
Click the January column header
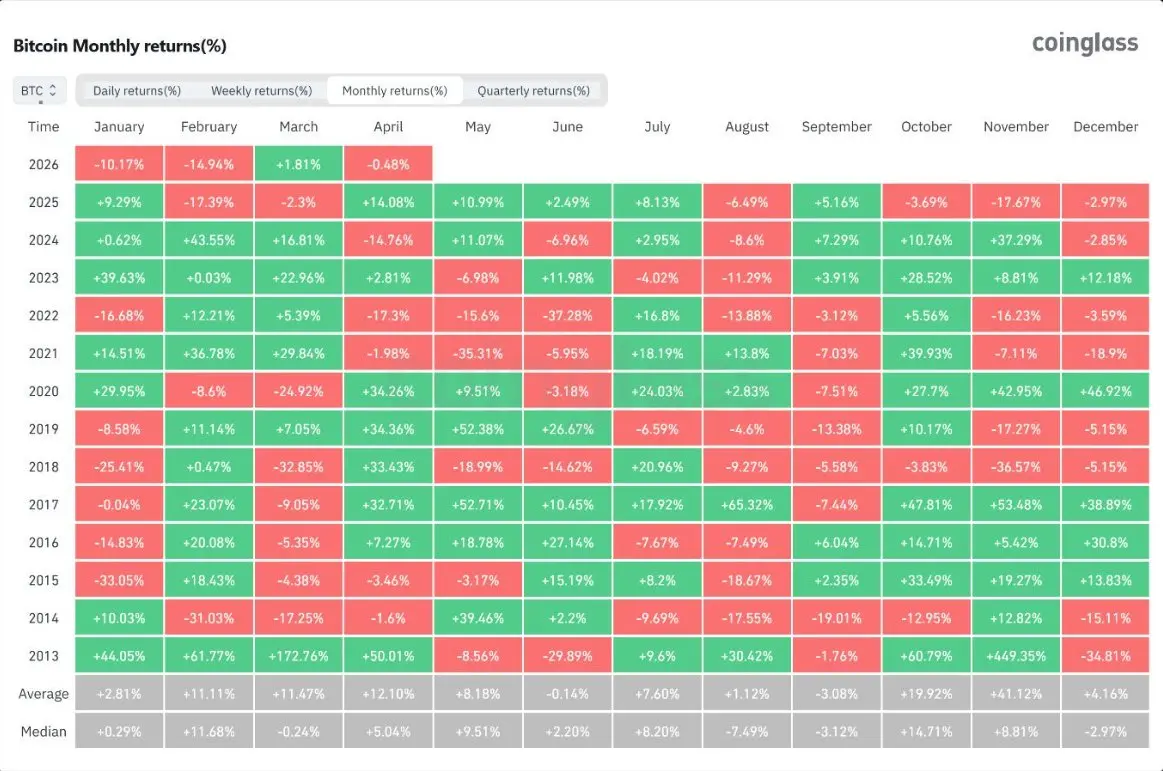click(x=119, y=127)
